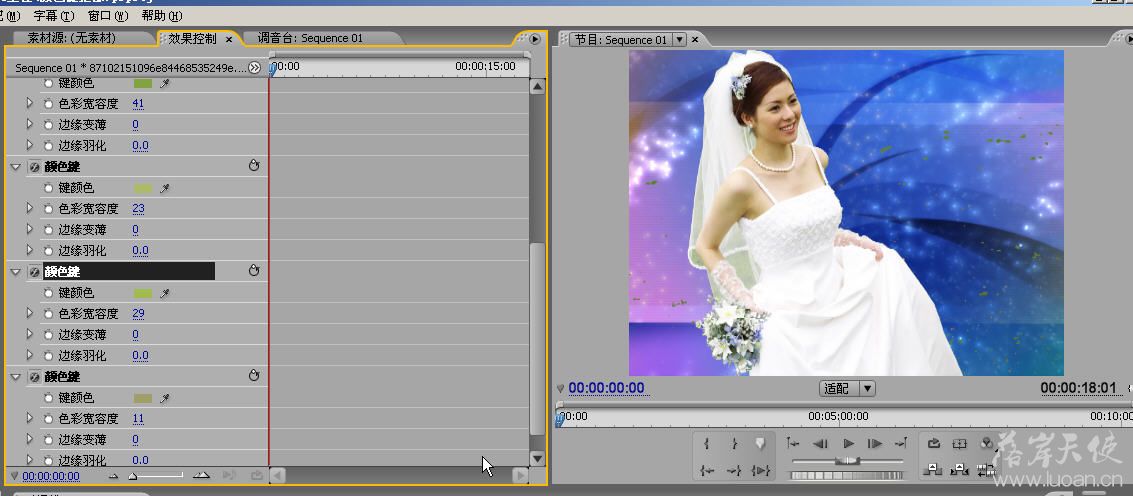Viewport: 1133px width, 496px height.
Task: Zoom in the effect timeline
Action: 202,475
